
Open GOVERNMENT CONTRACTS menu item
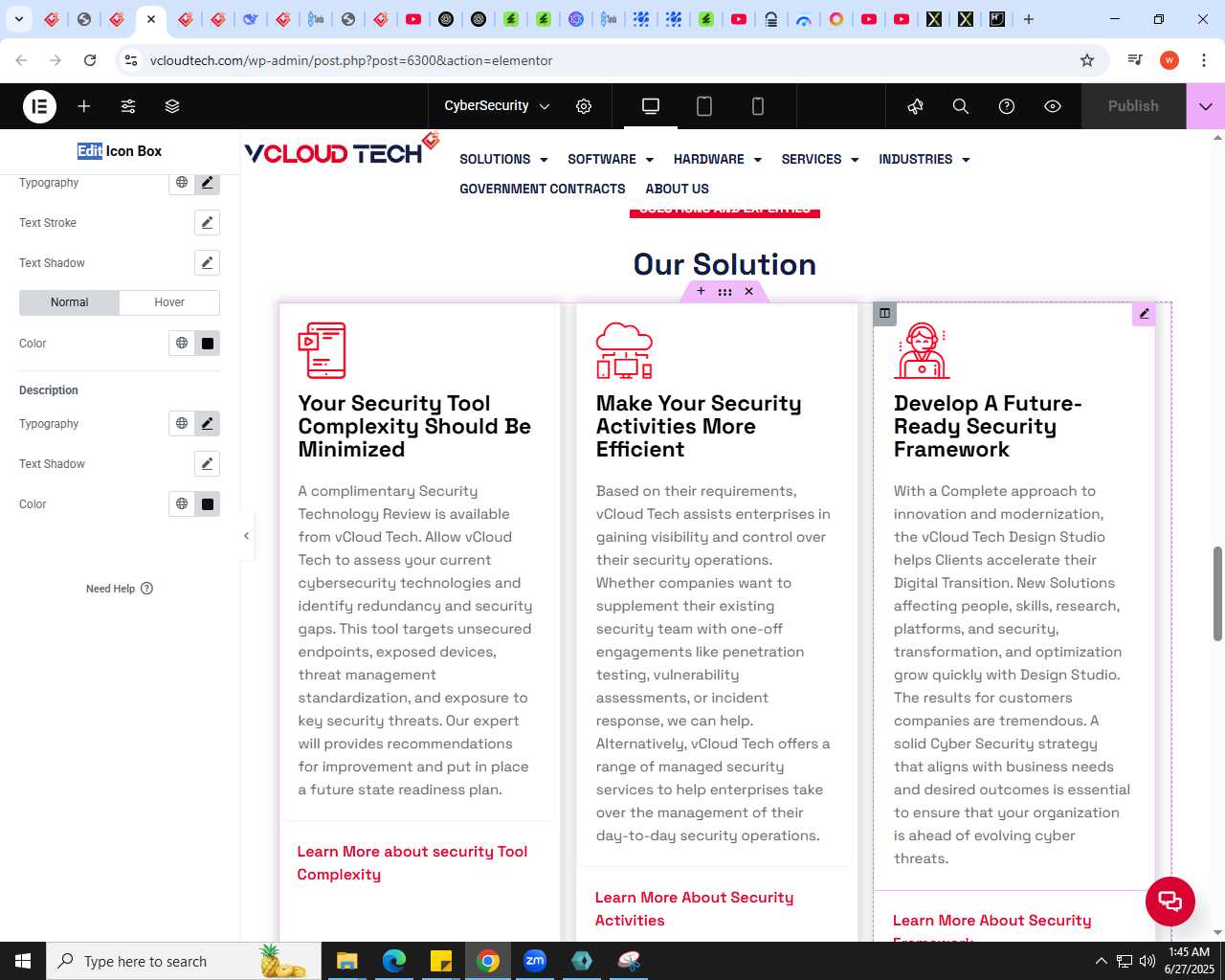click(543, 189)
